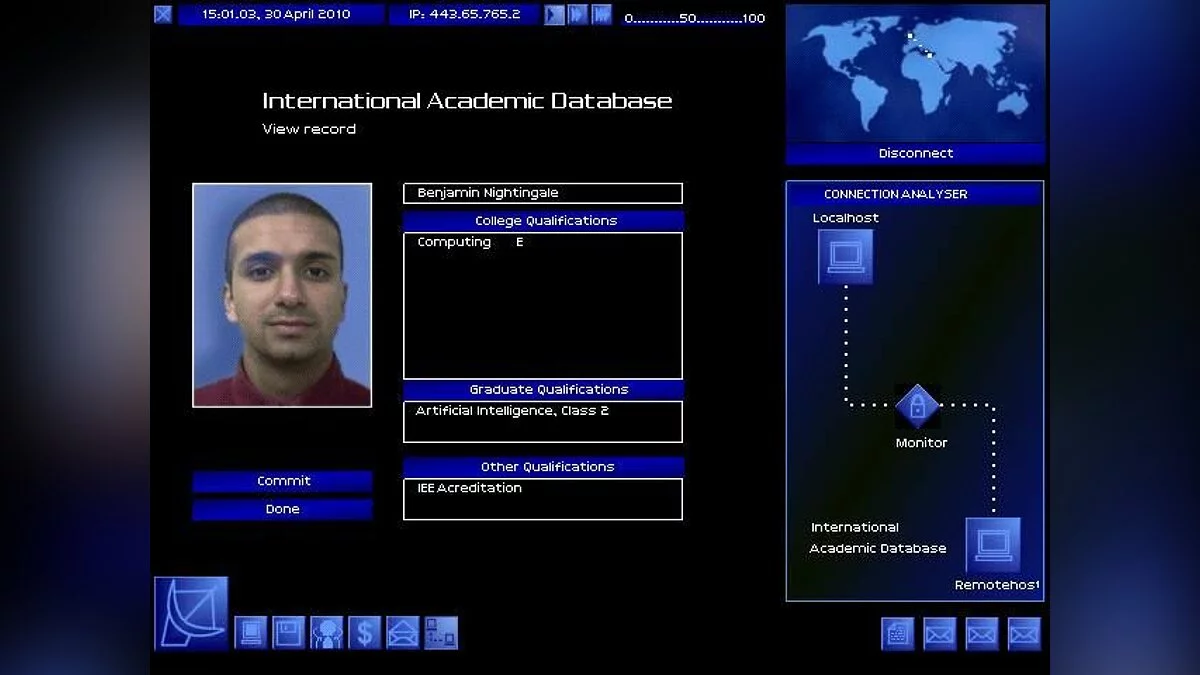Open the satellite dish software menu
This screenshot has width=1200, height=675.
pyautogui.click(x=191, y=614)
